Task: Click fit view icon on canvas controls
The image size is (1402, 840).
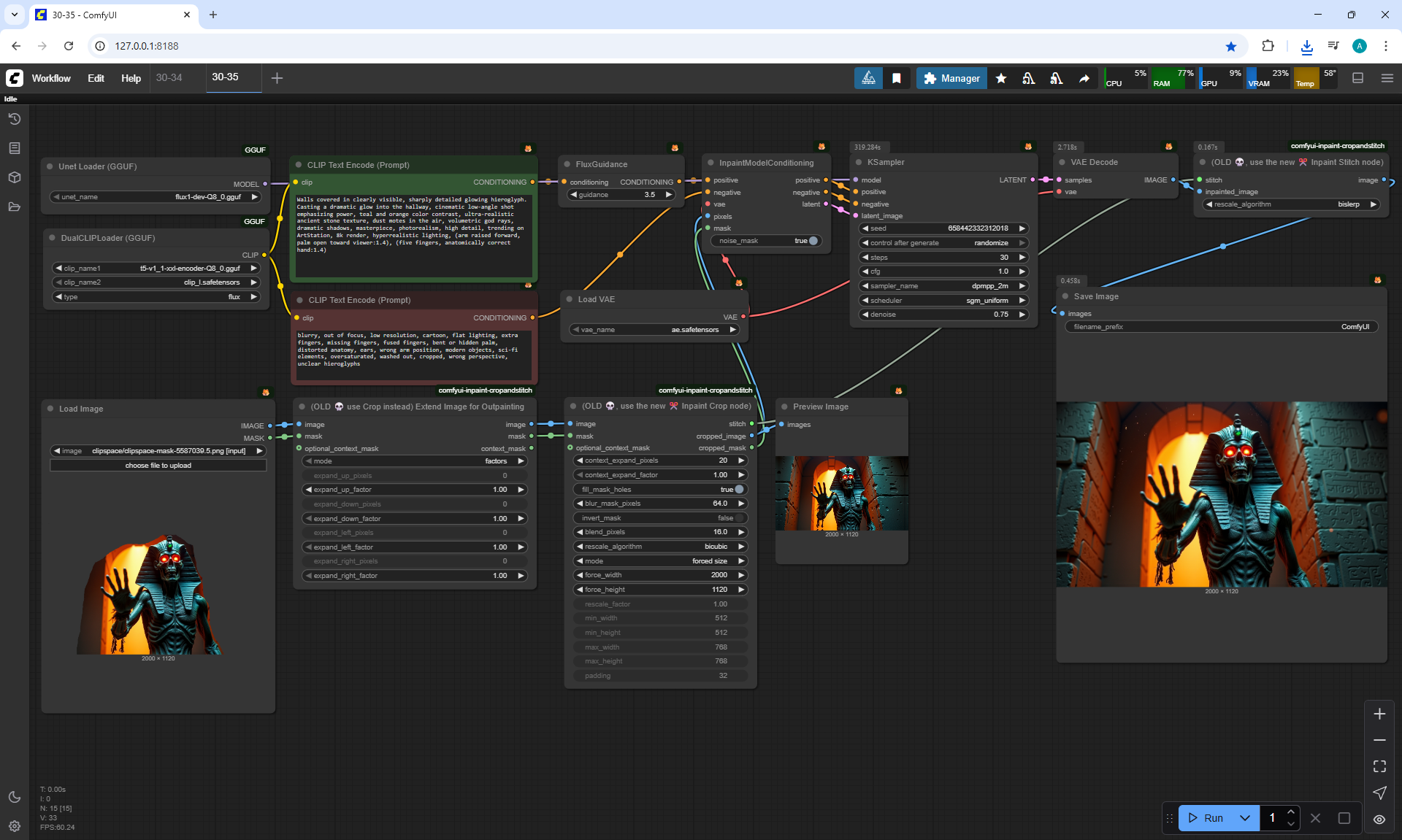Action: (1379, 766)
